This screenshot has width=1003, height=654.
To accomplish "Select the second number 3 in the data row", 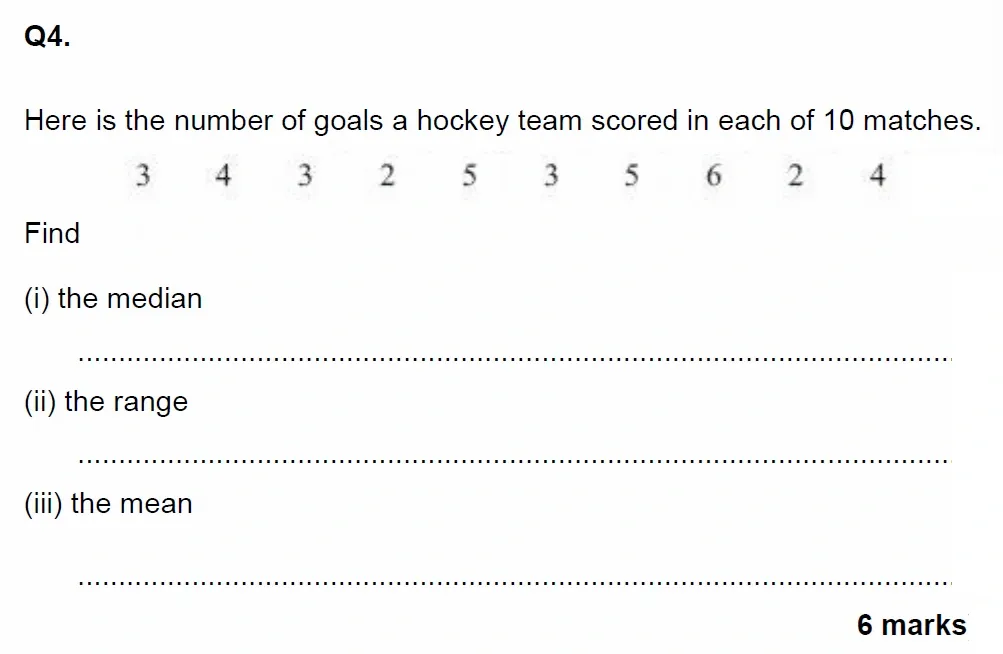I will pyautogui.click(x=305, y=177).
